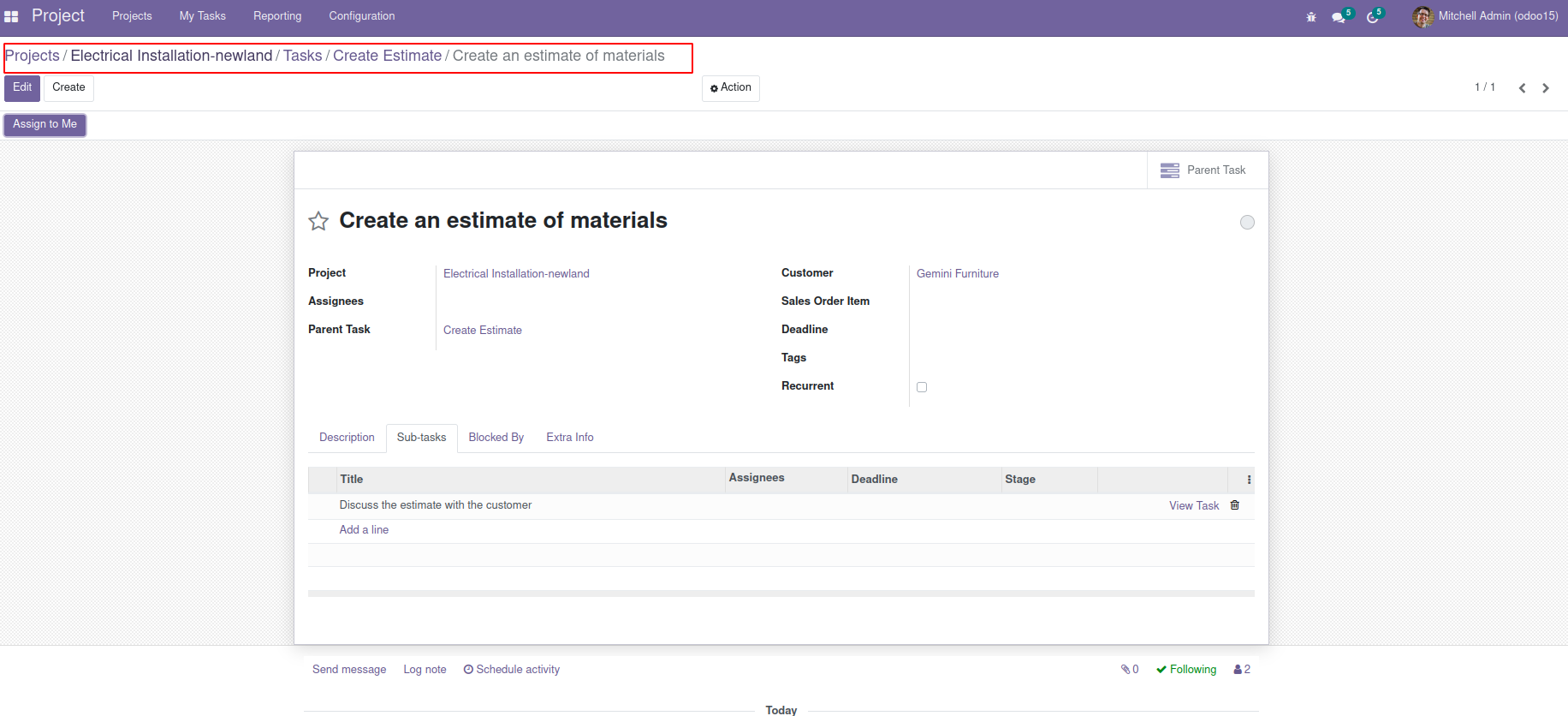The height and width of the screenshot is (716, 1568).
Task: Toggle the Following subscription status
Action: (x=1186, y=670)
